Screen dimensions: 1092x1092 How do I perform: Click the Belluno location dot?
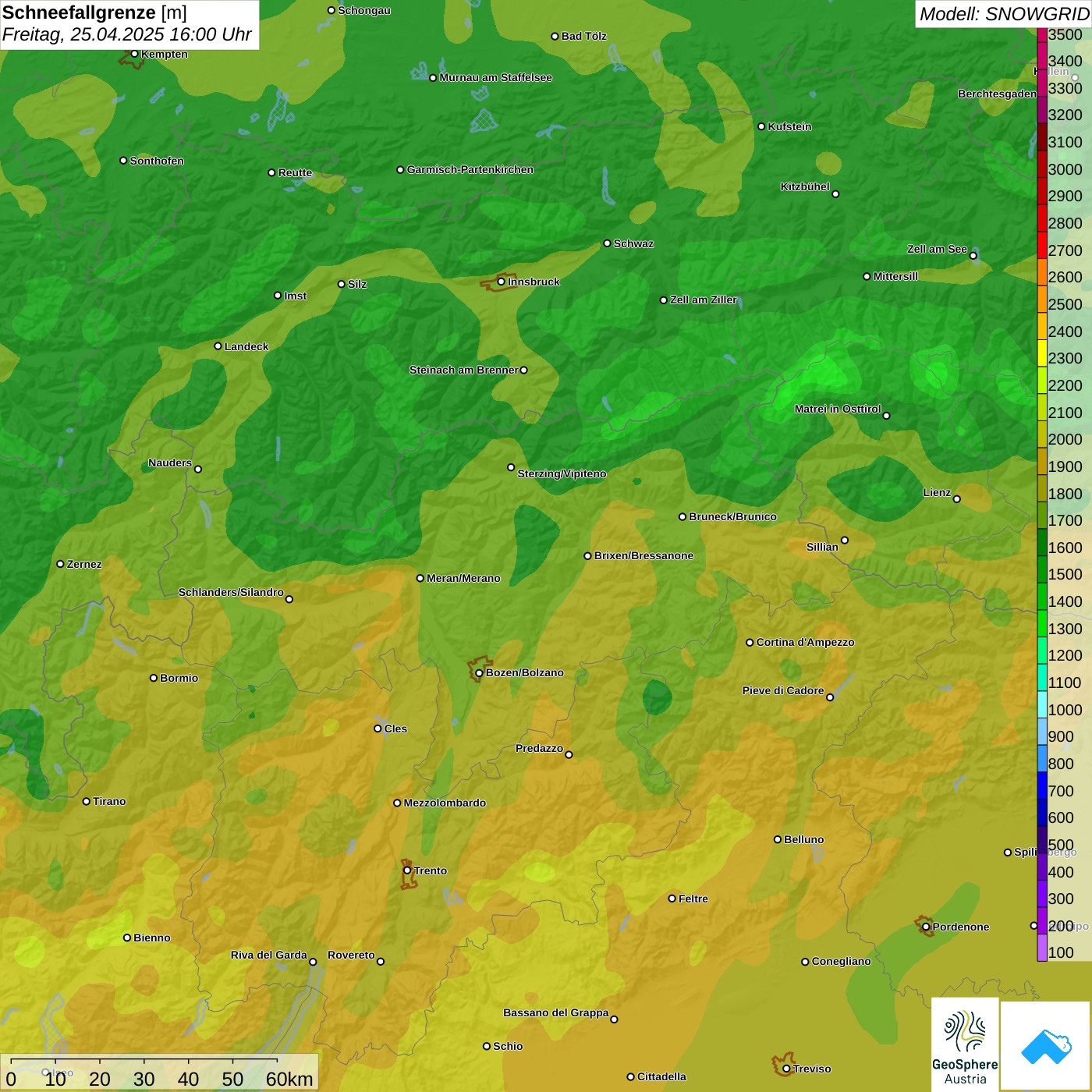(778, 839)
